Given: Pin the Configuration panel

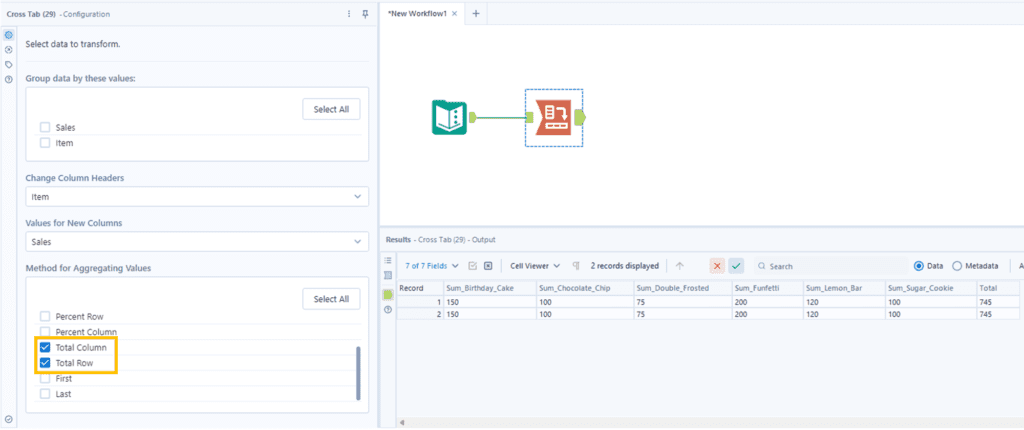Looking at the screenshot, I should (x=365, y=14).
